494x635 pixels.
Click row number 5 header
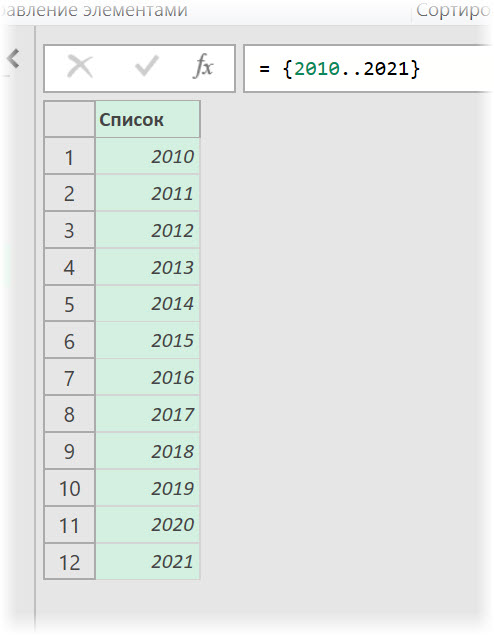point(69,304)
